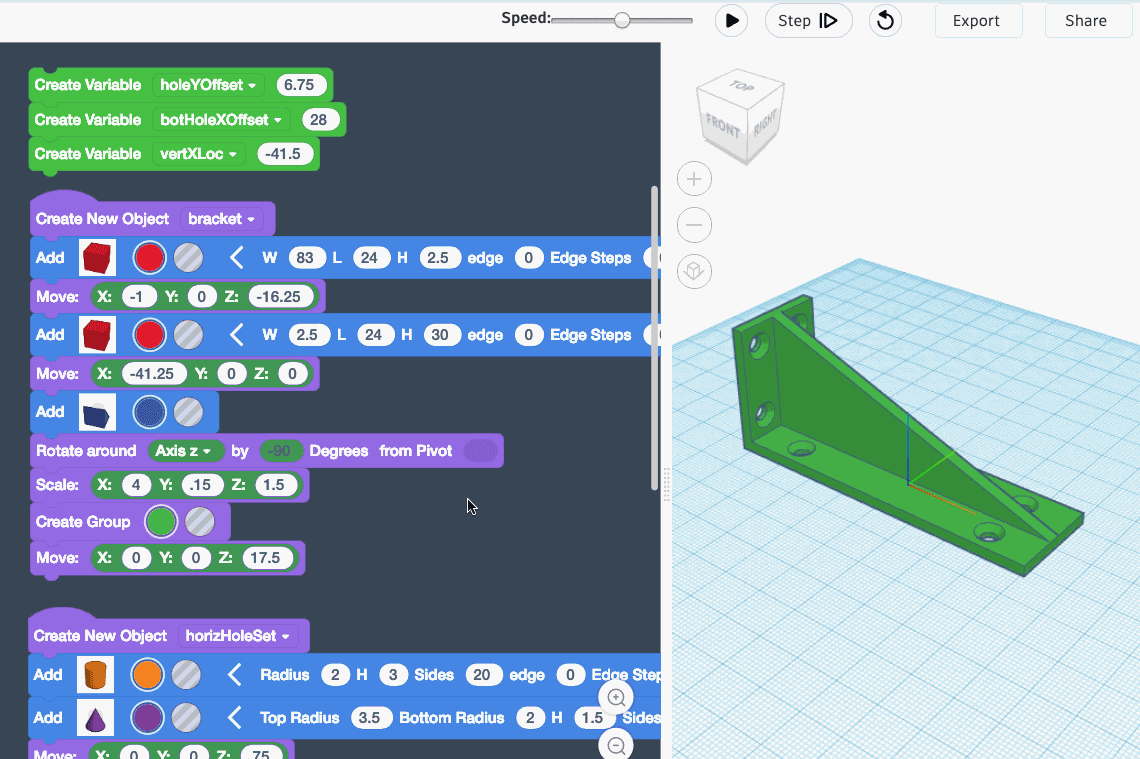
Task: Pick orange color on cylinder Add block
Action: [x=148, y=675]
